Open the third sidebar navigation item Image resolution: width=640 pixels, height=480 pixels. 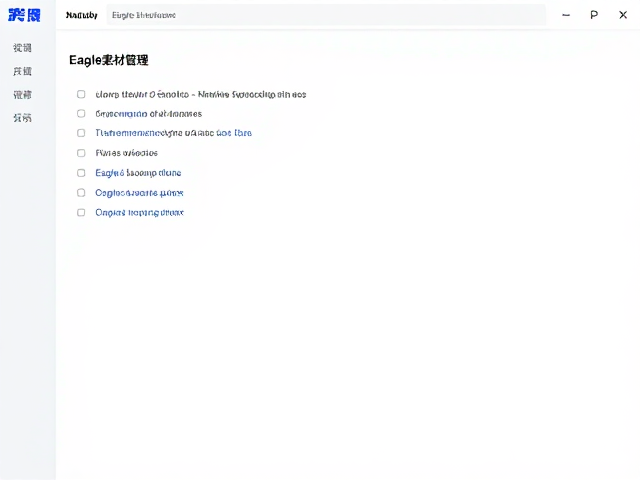pyautogui.click(x=22, y=95)
